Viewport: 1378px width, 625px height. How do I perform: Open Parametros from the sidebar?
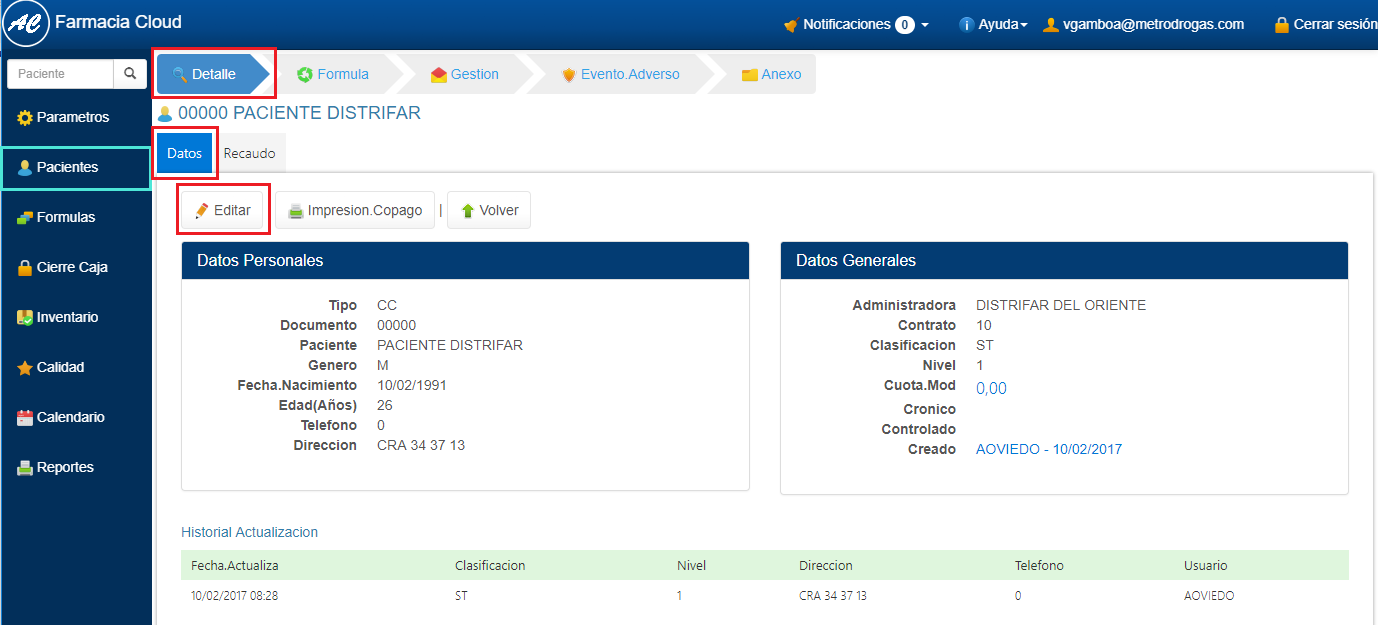click(73, 117)
